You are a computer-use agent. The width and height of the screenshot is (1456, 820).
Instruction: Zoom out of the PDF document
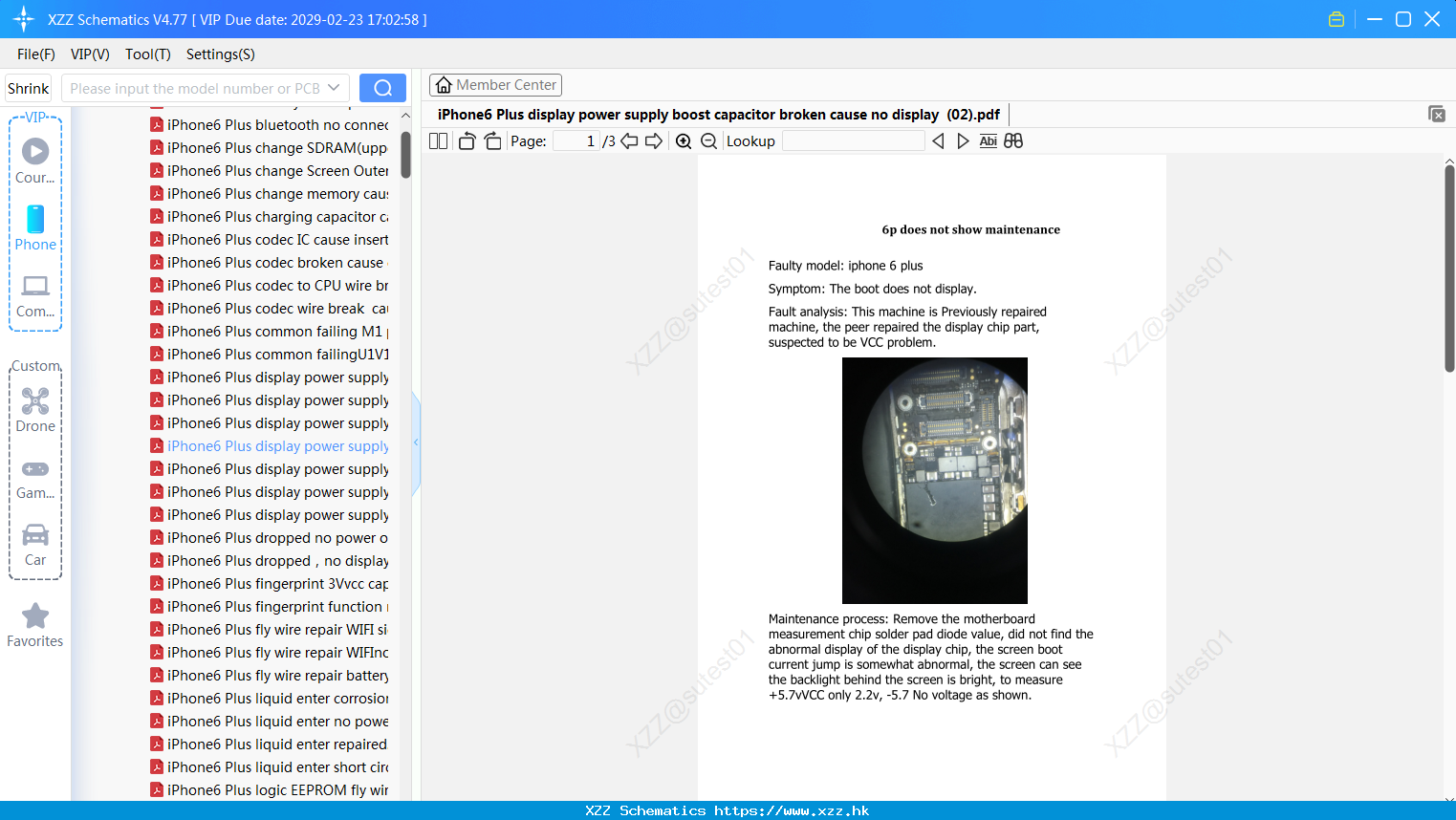[x=708, y=140]
